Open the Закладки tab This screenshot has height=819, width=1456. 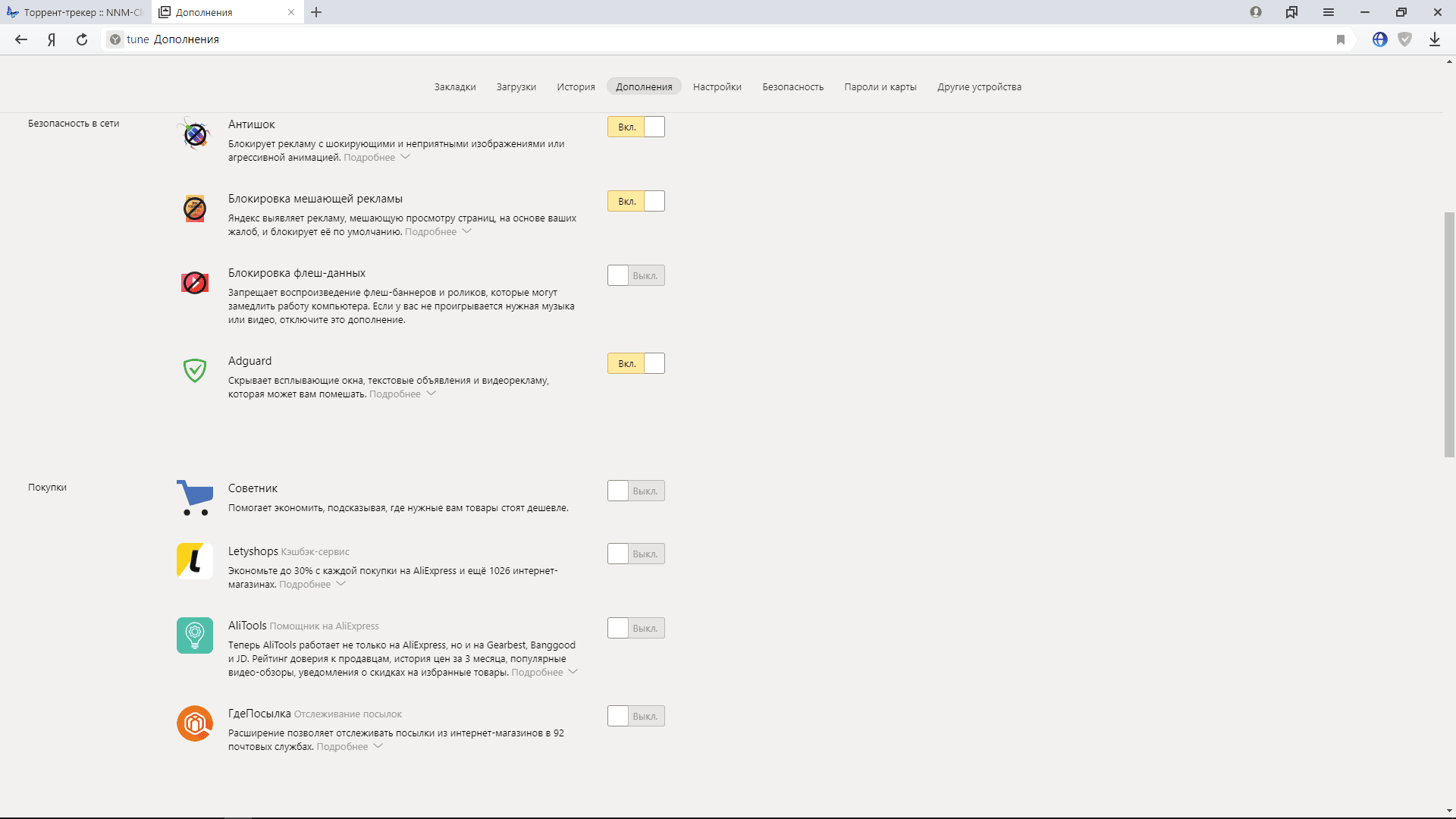click(x=455, y=87)
